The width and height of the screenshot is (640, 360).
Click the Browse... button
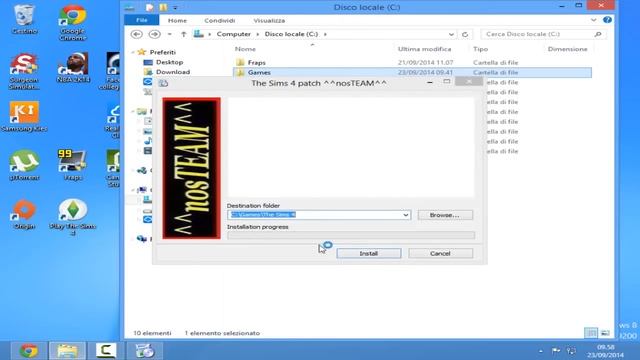pos(445,215)
